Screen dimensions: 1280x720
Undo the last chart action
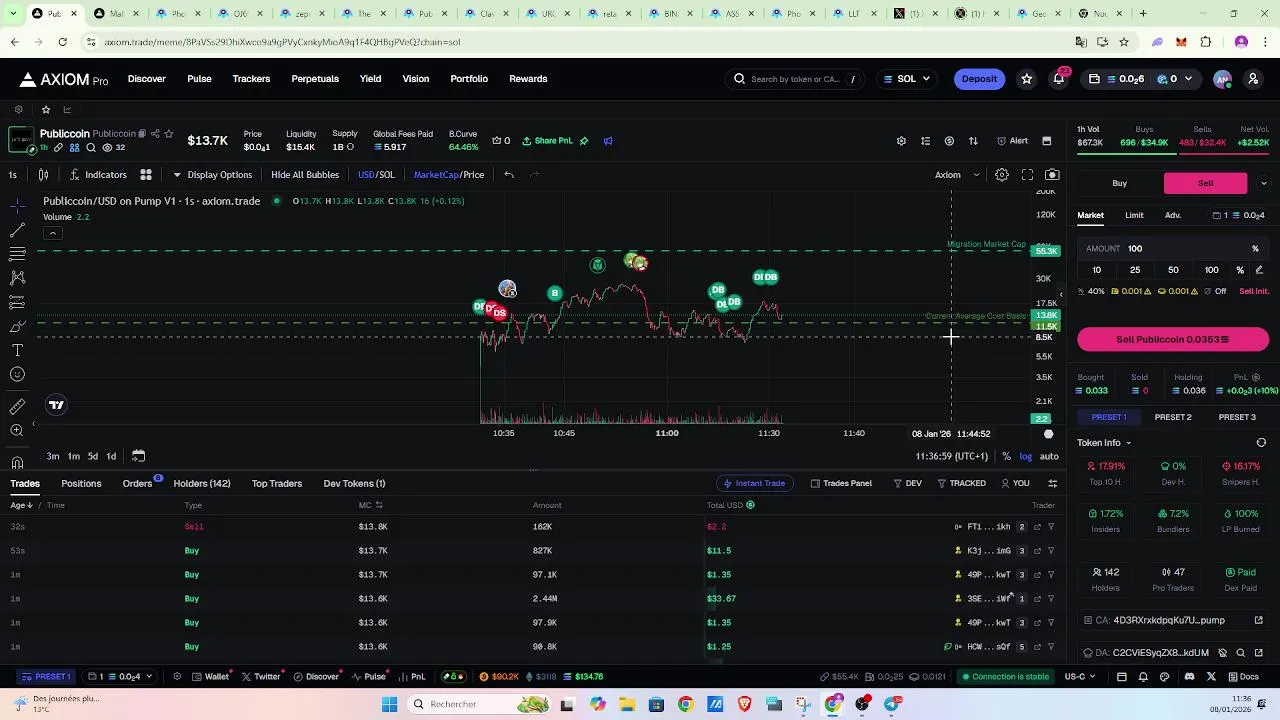pos(509,175)
